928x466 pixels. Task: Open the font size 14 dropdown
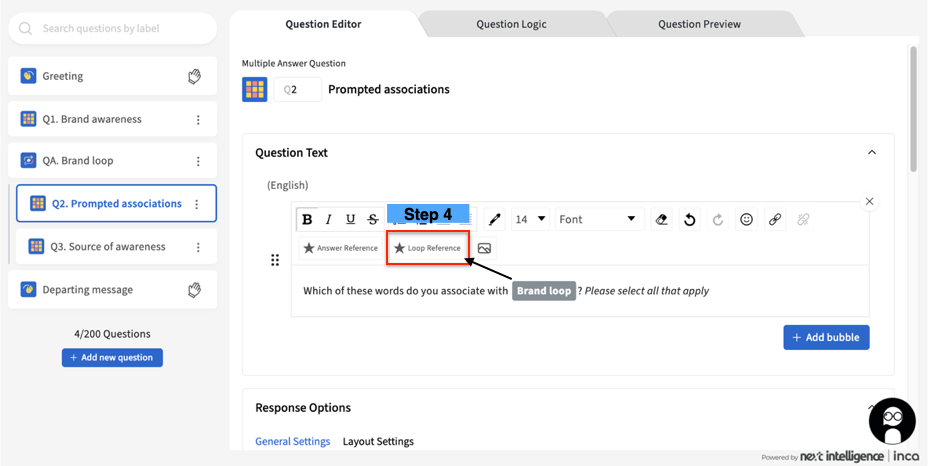click(x=530, y=219)
